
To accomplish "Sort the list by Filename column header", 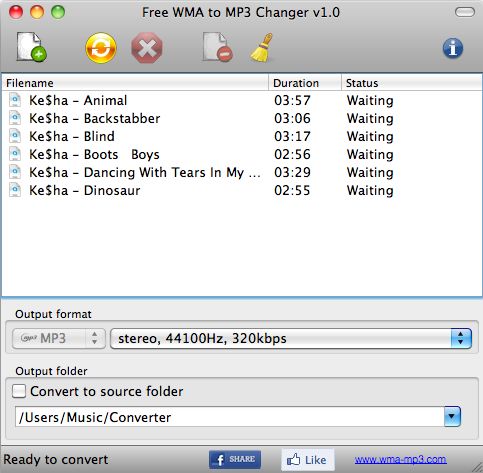I will (135, 83).
